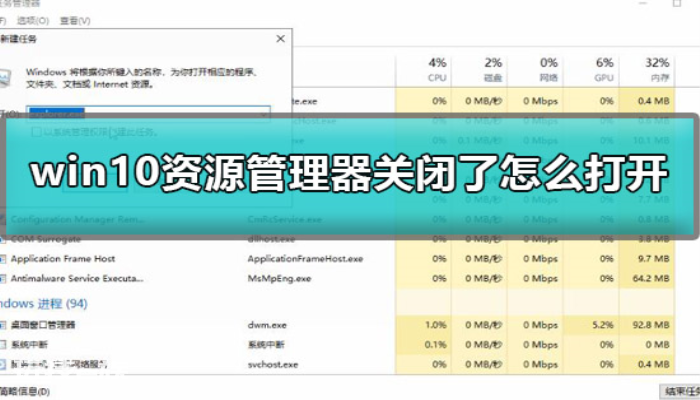700x400 pixels.
Task: Maximize the Task Manager window
Action: point(677,3)
